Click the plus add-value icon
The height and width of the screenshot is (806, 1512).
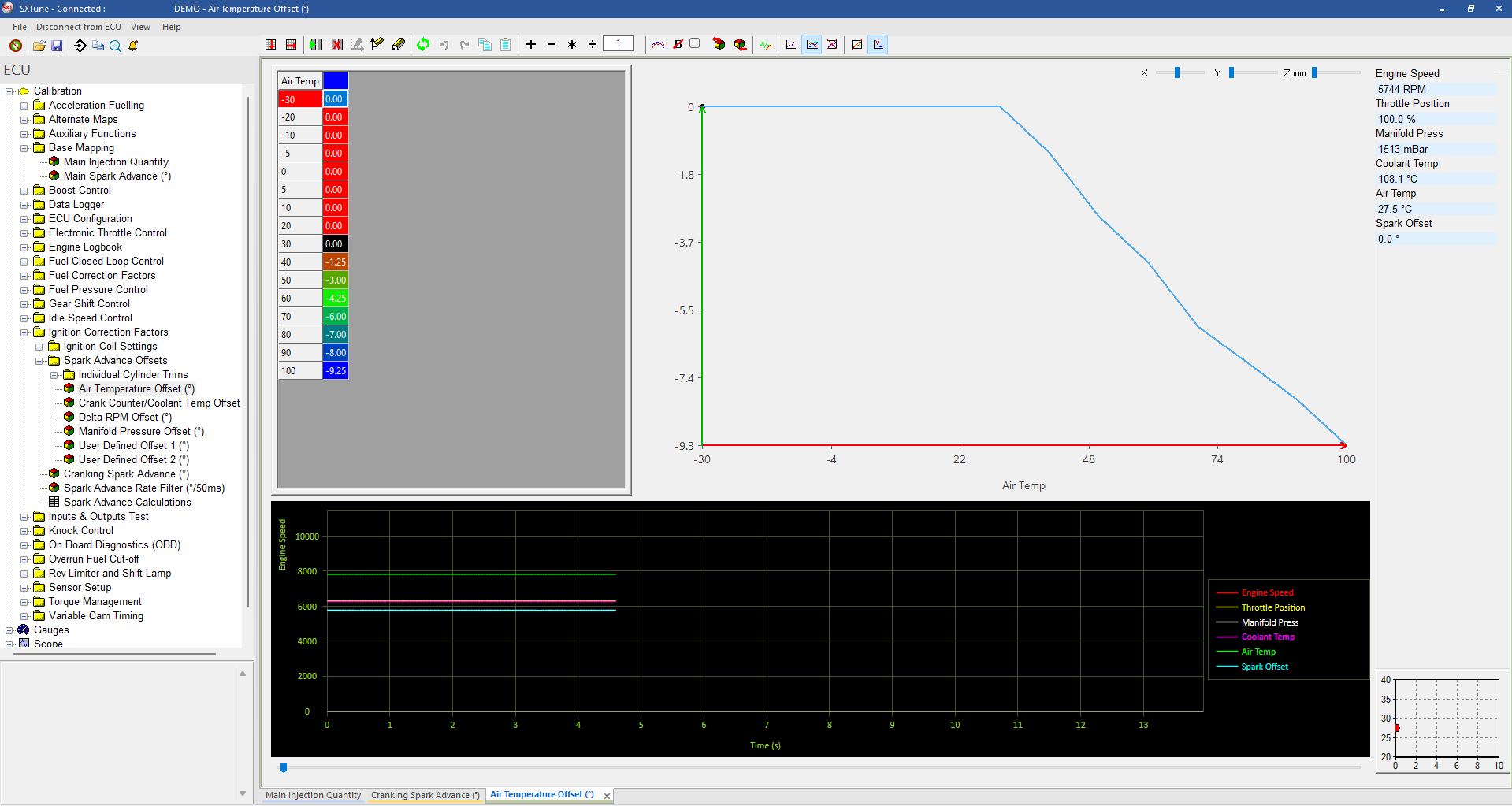coord(531,45)
